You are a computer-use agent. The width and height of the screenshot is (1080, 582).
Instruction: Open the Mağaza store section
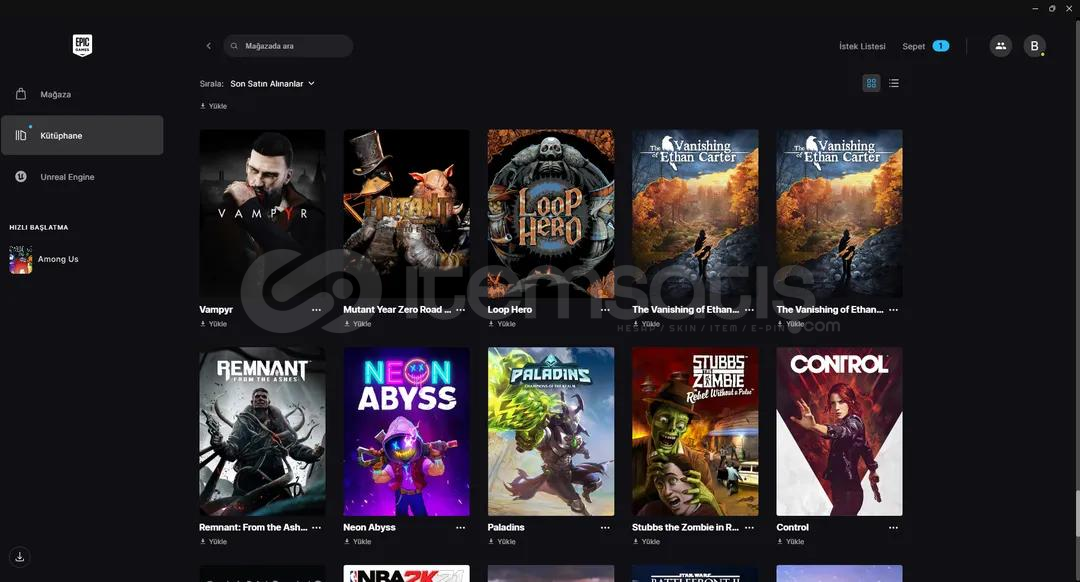point(82,94)
